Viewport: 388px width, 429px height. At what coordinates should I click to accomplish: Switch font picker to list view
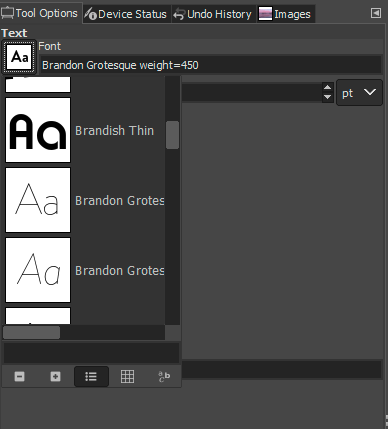coord(91,377)
